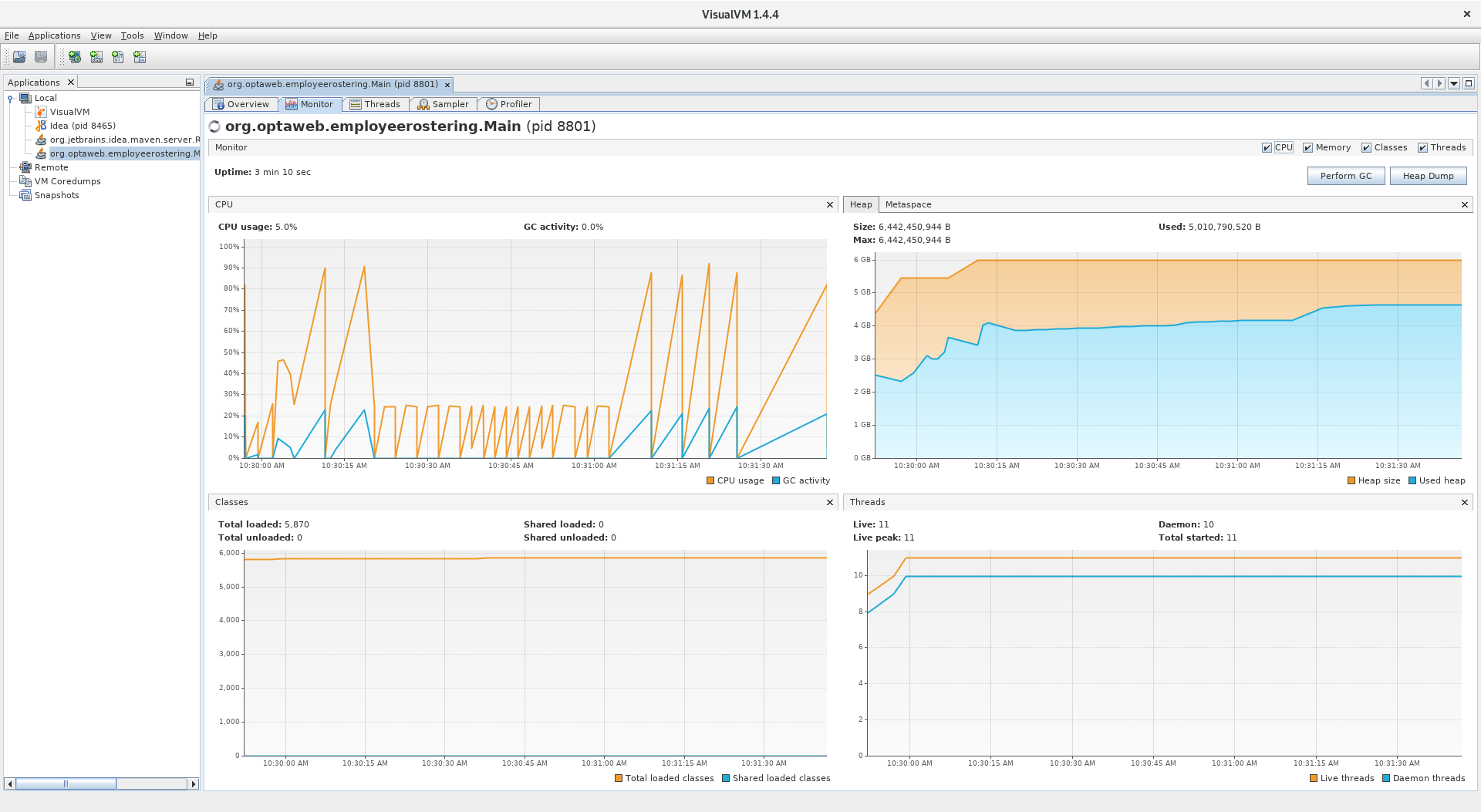
Task: Open the document list dropdown arrow
Action: [1454, 83]
